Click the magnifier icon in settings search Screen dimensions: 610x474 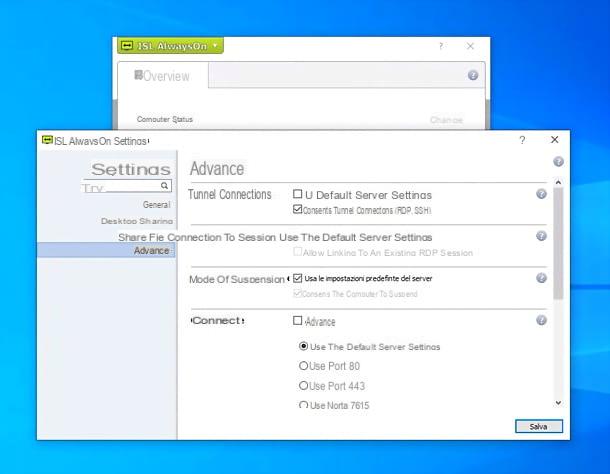[165, 186]
